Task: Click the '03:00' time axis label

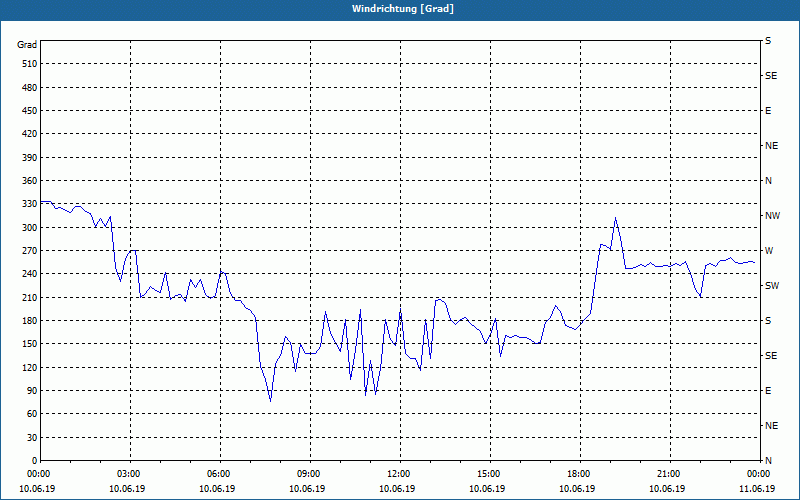Action: click(x=128, y=474)
